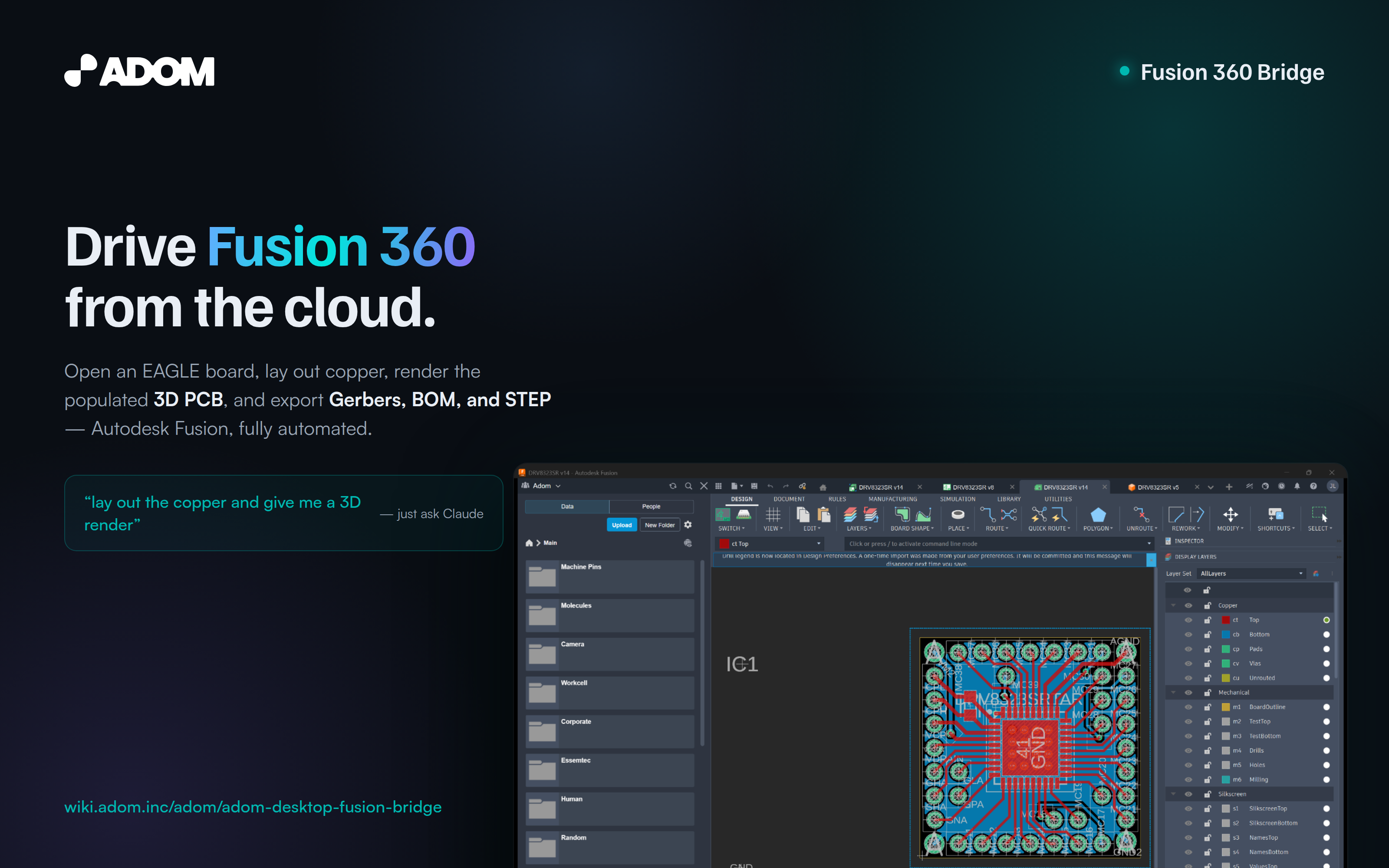
Task: Open the JL user profile avatar
Action: coord(1332,486)
